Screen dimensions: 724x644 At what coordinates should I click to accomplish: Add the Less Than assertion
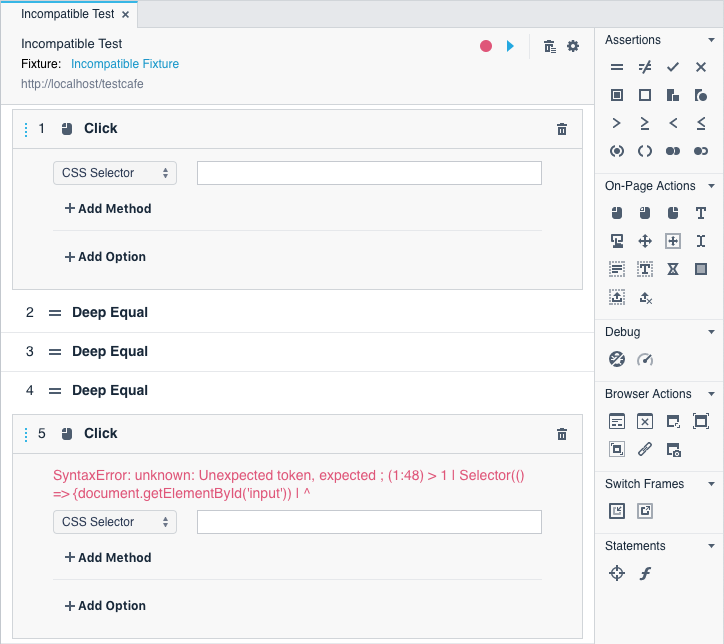click(673, 123)
